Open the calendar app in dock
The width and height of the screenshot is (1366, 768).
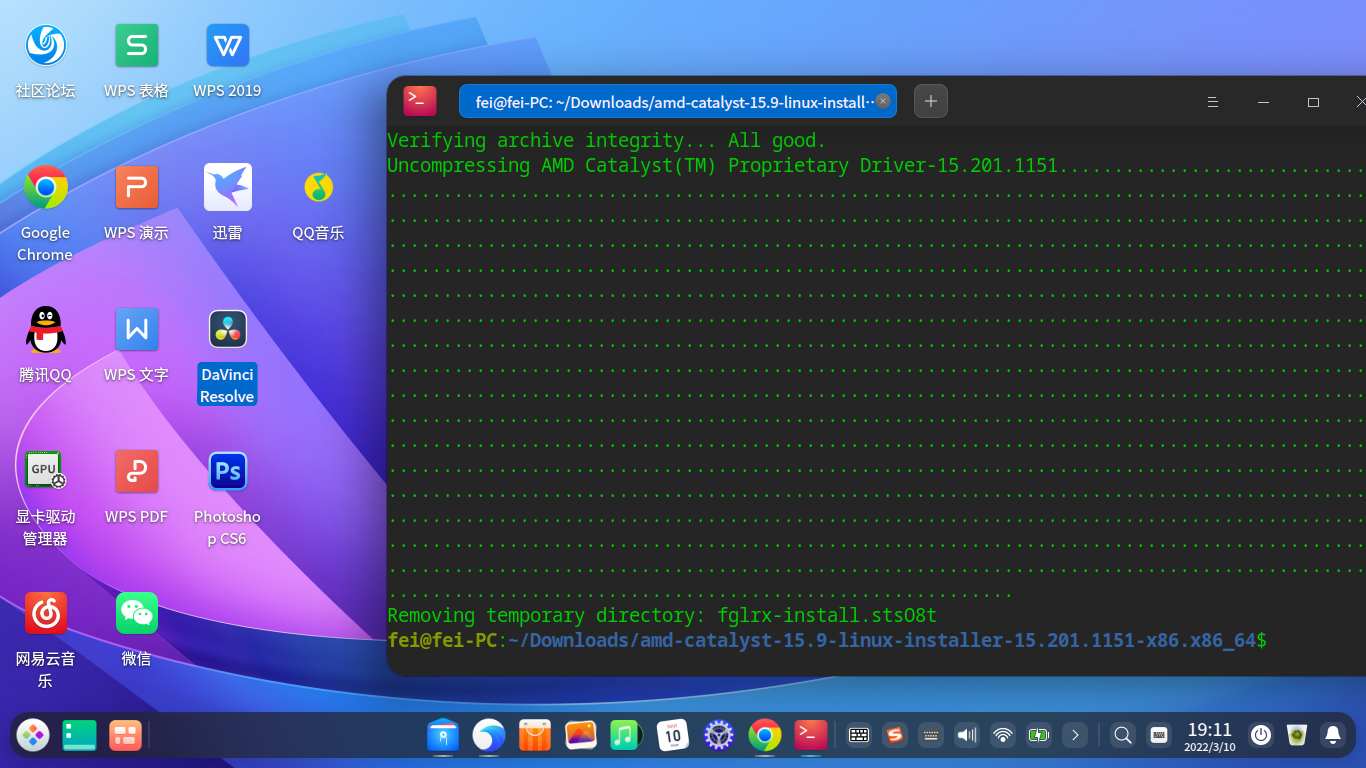point(673,735)
